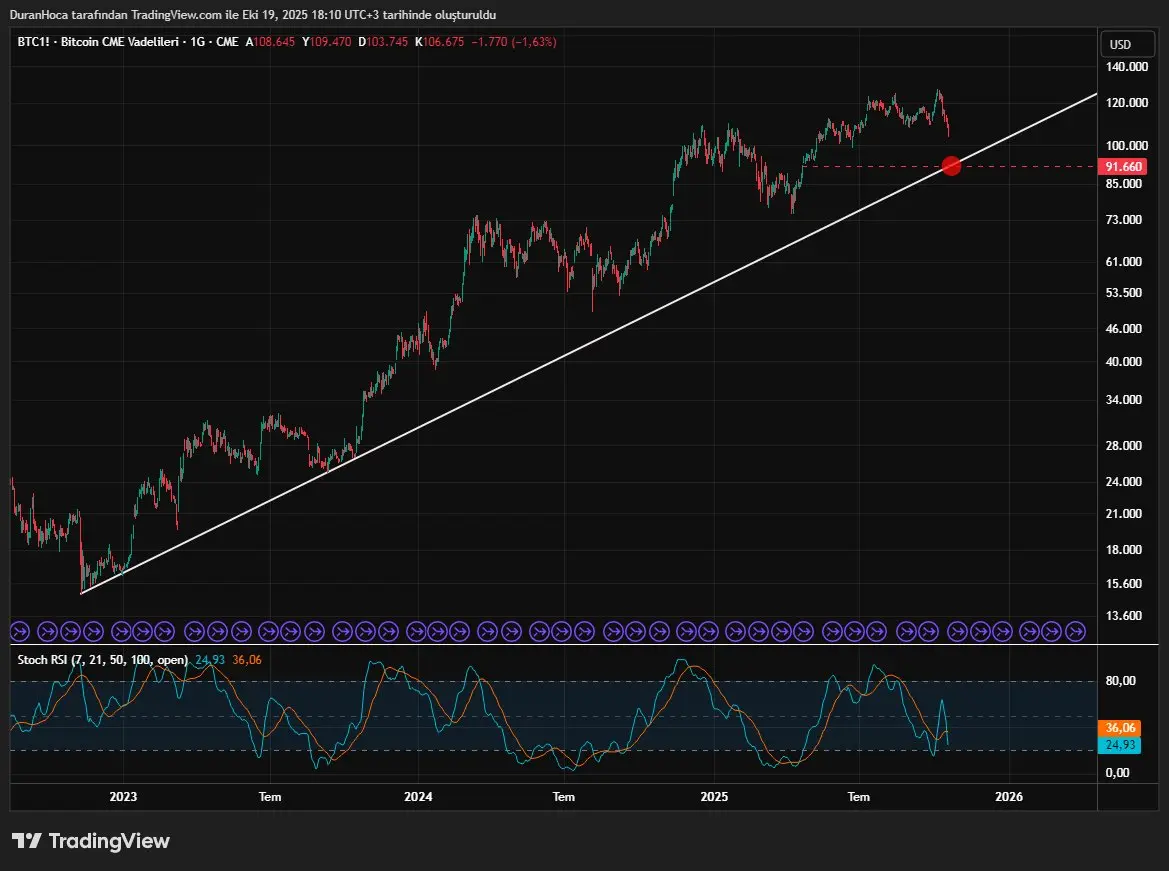Click the BTC1! Bitcoin CME Vadelileri symbol title
The width and height of the screenshot is (1169, 871).
coord(127,42)
